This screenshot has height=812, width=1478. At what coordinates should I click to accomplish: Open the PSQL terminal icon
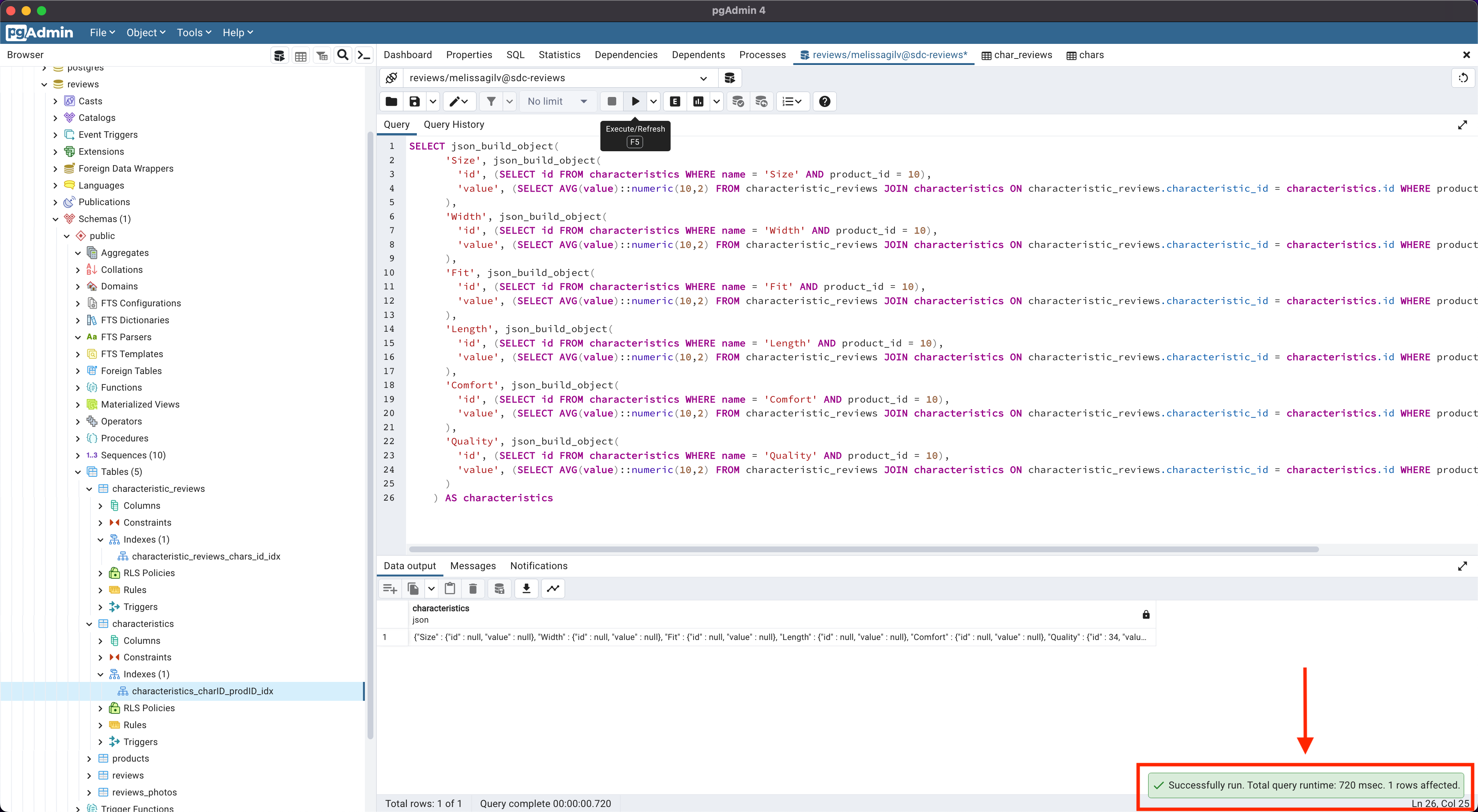[363, 55]
